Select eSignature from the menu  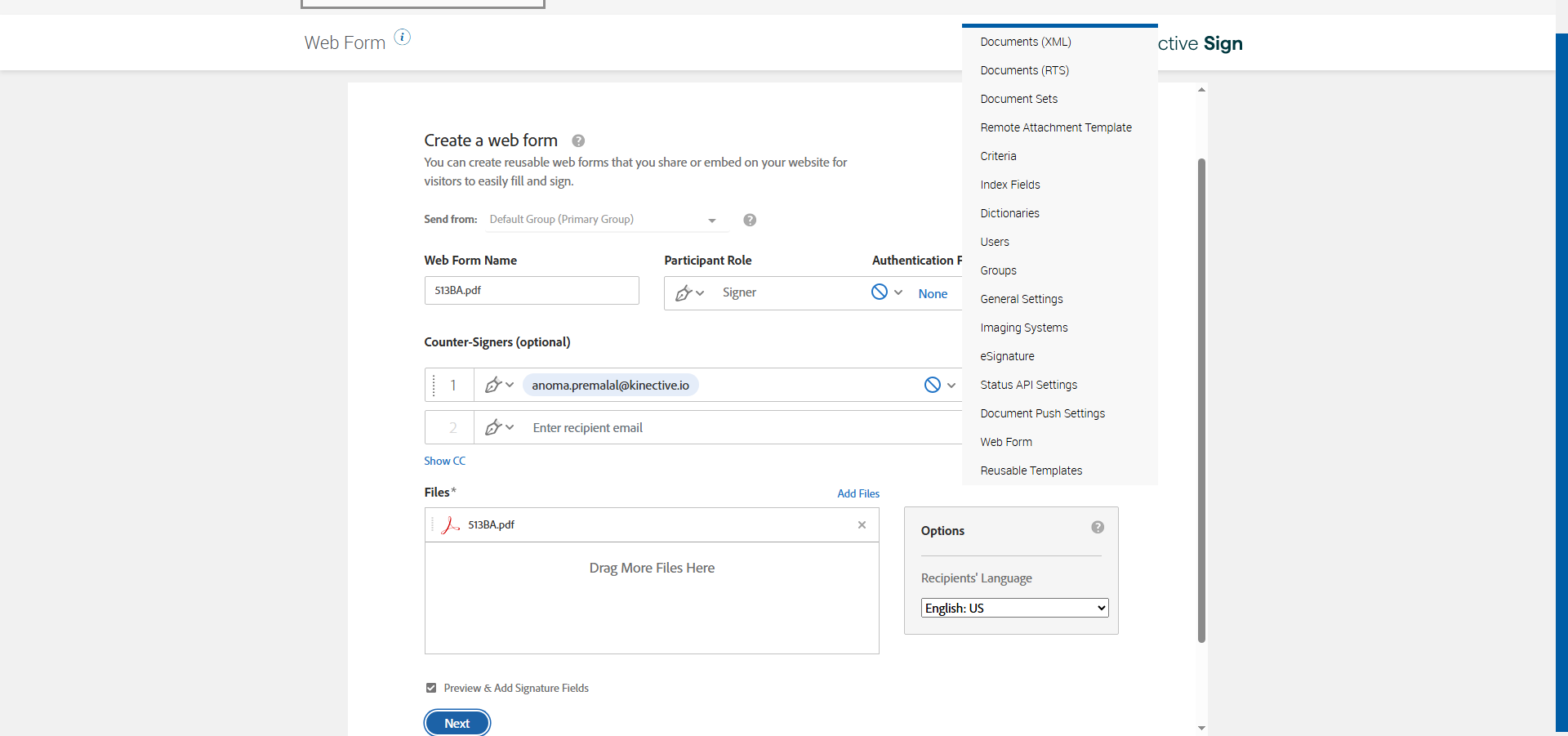pos(1007,356)
